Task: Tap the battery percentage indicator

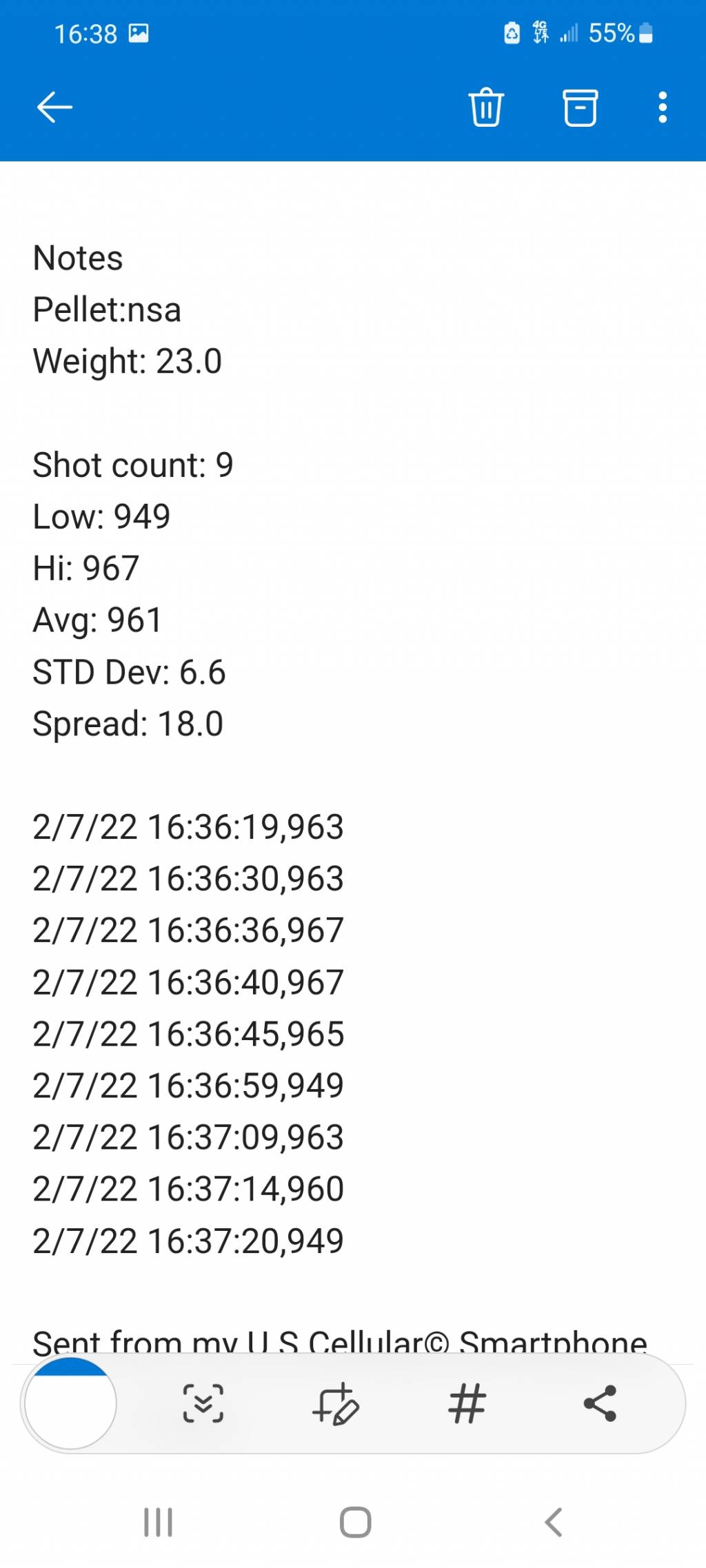Action: coord(611,33)
